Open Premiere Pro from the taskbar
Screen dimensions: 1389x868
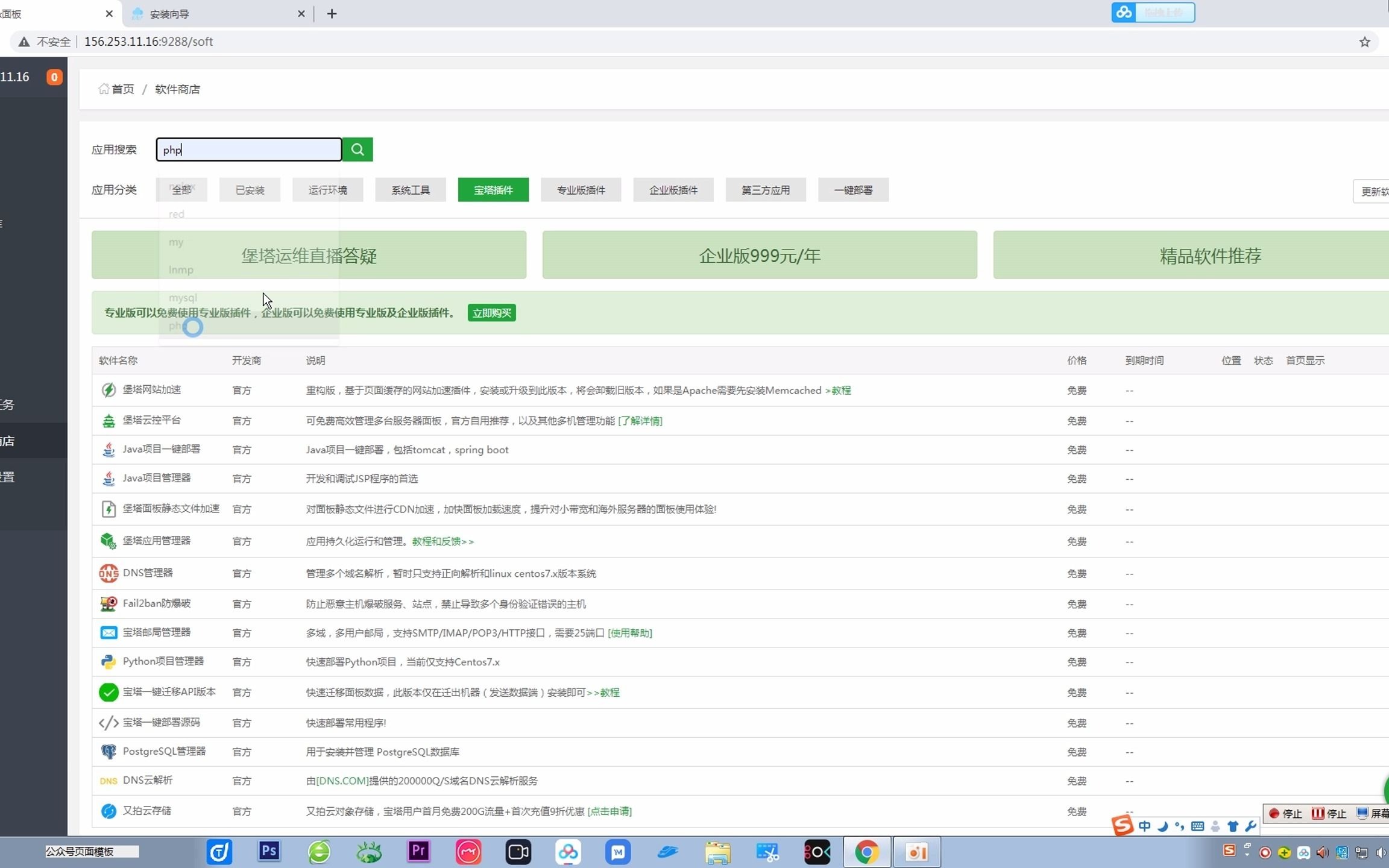point(418,852)
